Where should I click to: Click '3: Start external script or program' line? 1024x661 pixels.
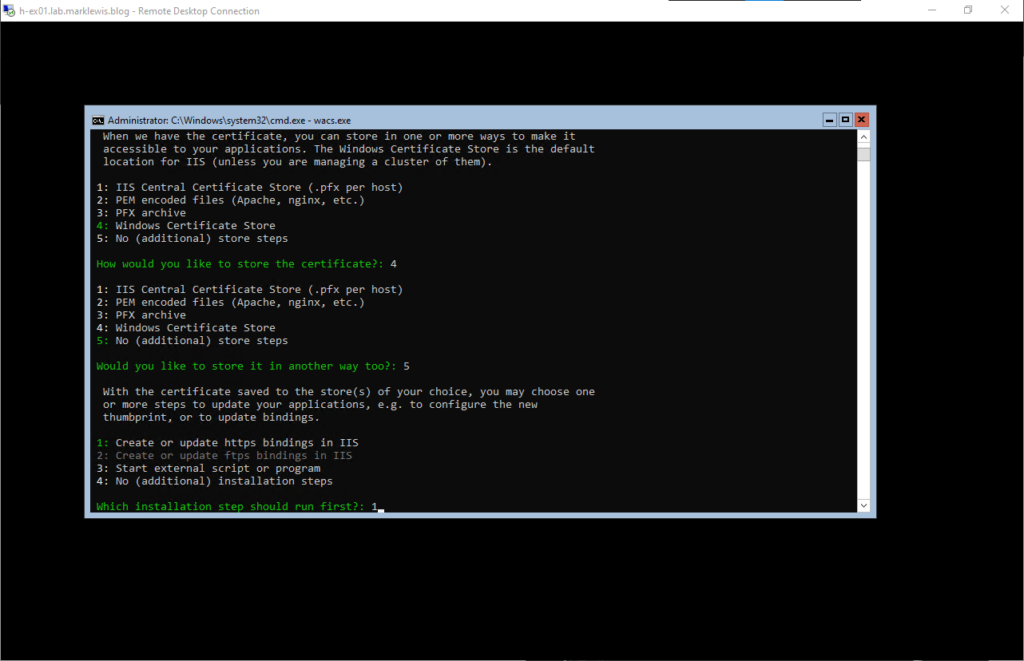(208, 468)
